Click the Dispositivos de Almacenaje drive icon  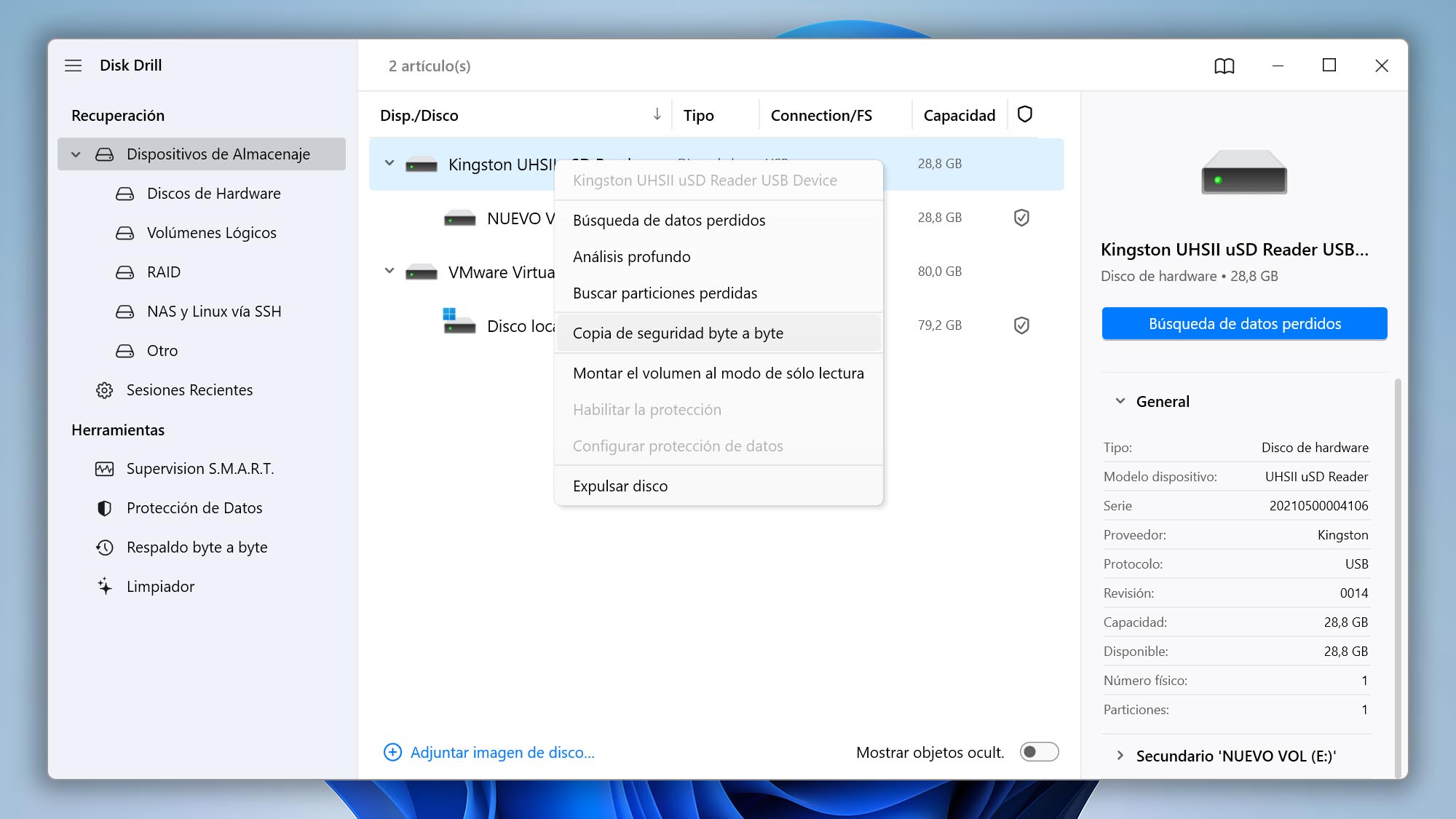click(x=105, y=154)
